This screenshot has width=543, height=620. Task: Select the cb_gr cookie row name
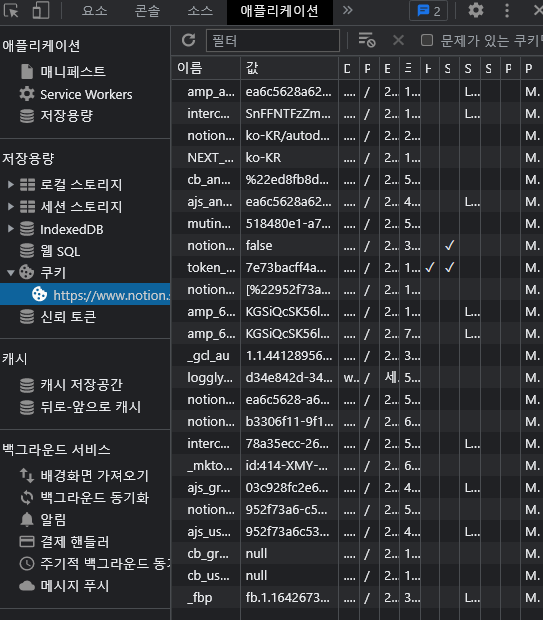coord(208,554)
